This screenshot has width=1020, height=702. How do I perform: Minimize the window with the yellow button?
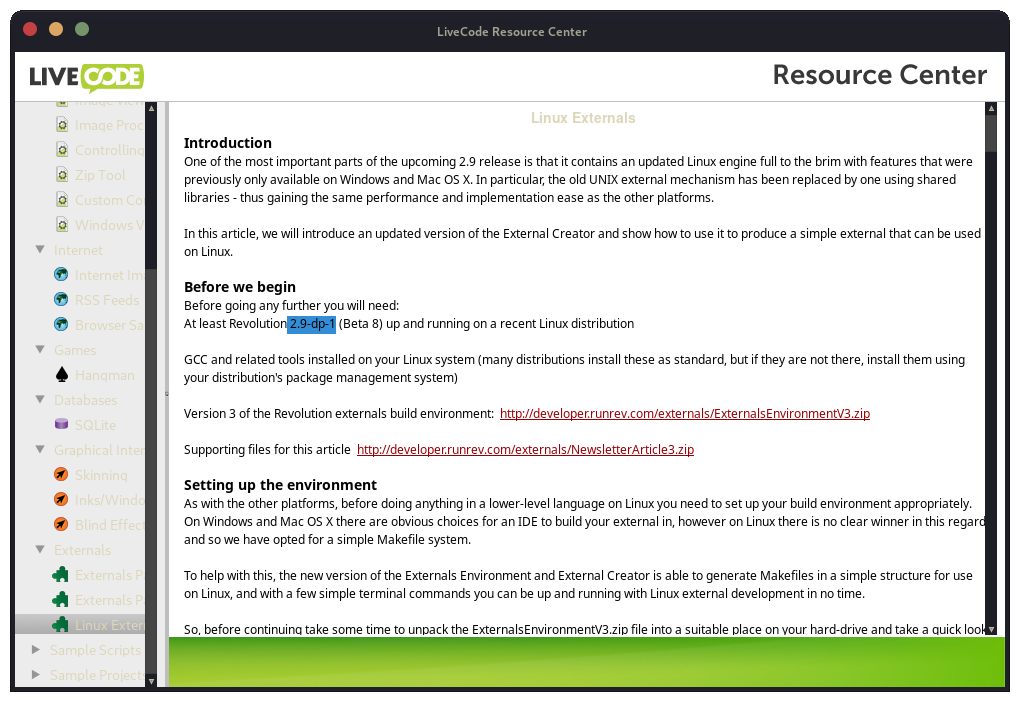(x=56, y=29)
